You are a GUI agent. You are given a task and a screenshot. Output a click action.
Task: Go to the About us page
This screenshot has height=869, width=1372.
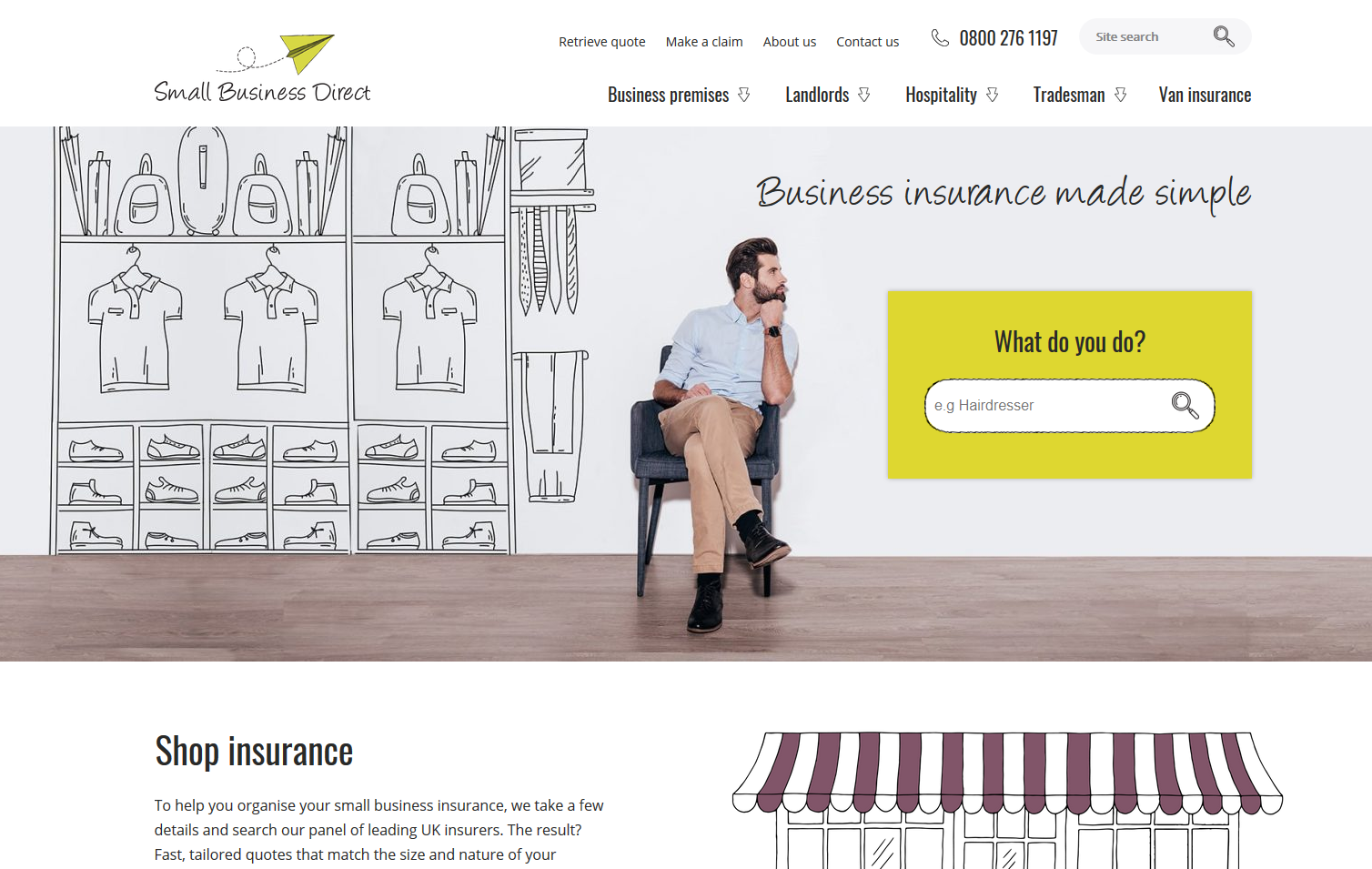click(790, 42)
